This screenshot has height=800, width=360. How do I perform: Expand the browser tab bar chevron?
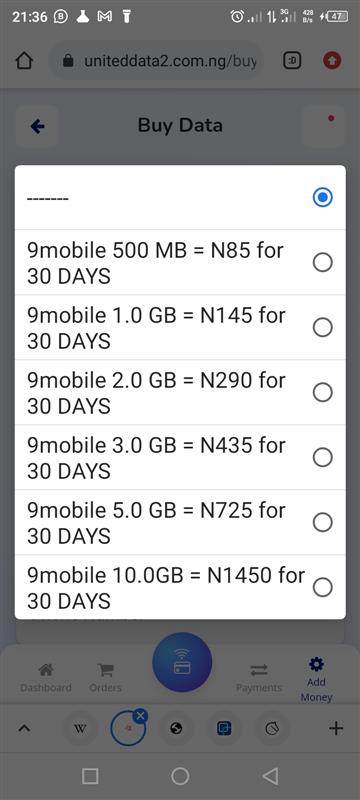tap(23, 729)
